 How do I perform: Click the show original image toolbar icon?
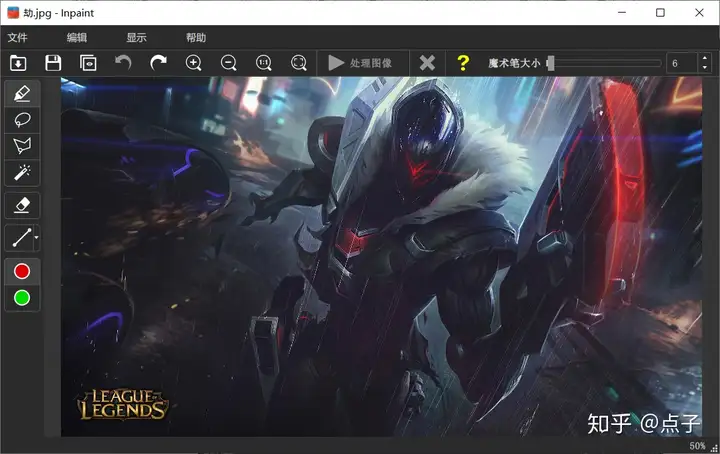[88, 63]
